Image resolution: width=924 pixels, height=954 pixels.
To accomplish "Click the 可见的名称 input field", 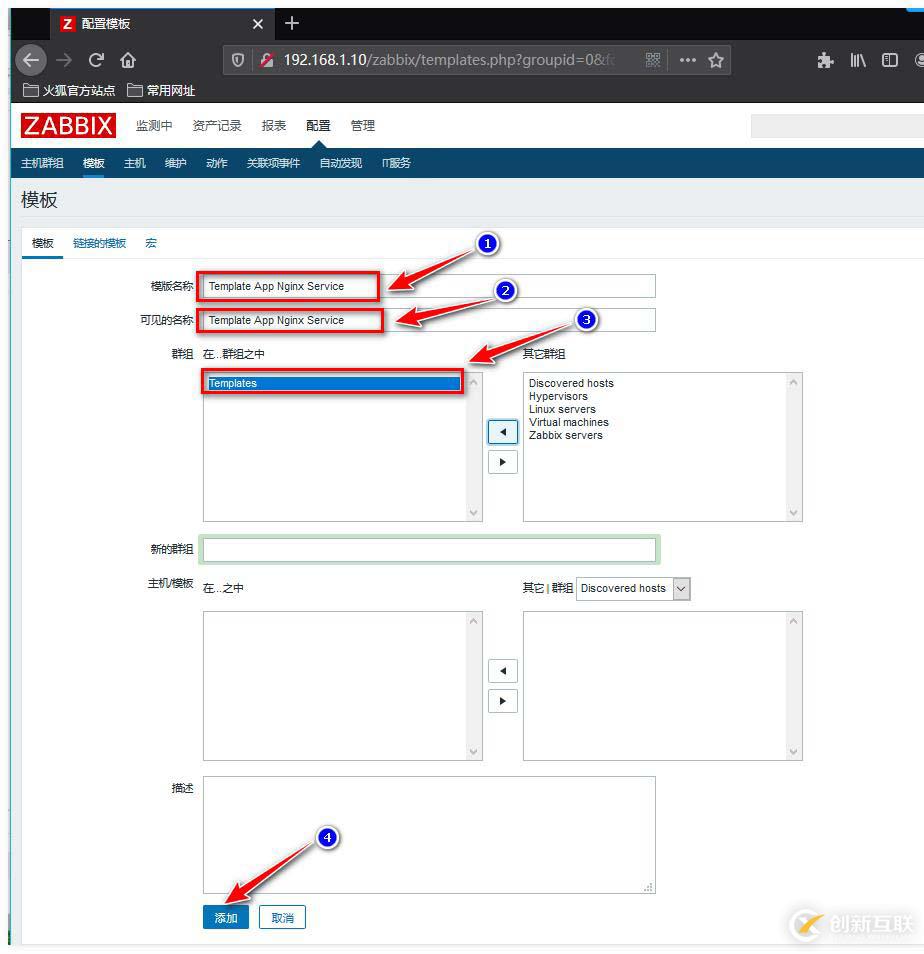I will pos(429,320).
